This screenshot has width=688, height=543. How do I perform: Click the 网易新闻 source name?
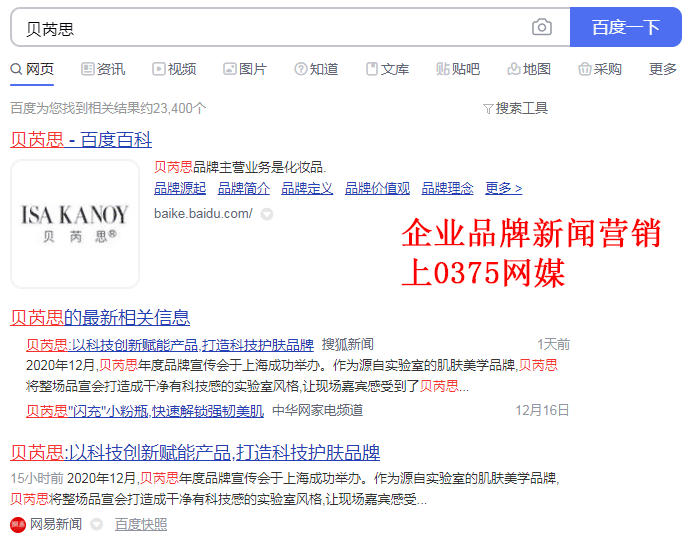pos(56,524)
